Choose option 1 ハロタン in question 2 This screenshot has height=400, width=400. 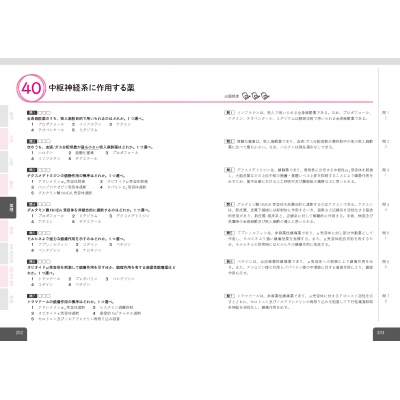(42, 153)
